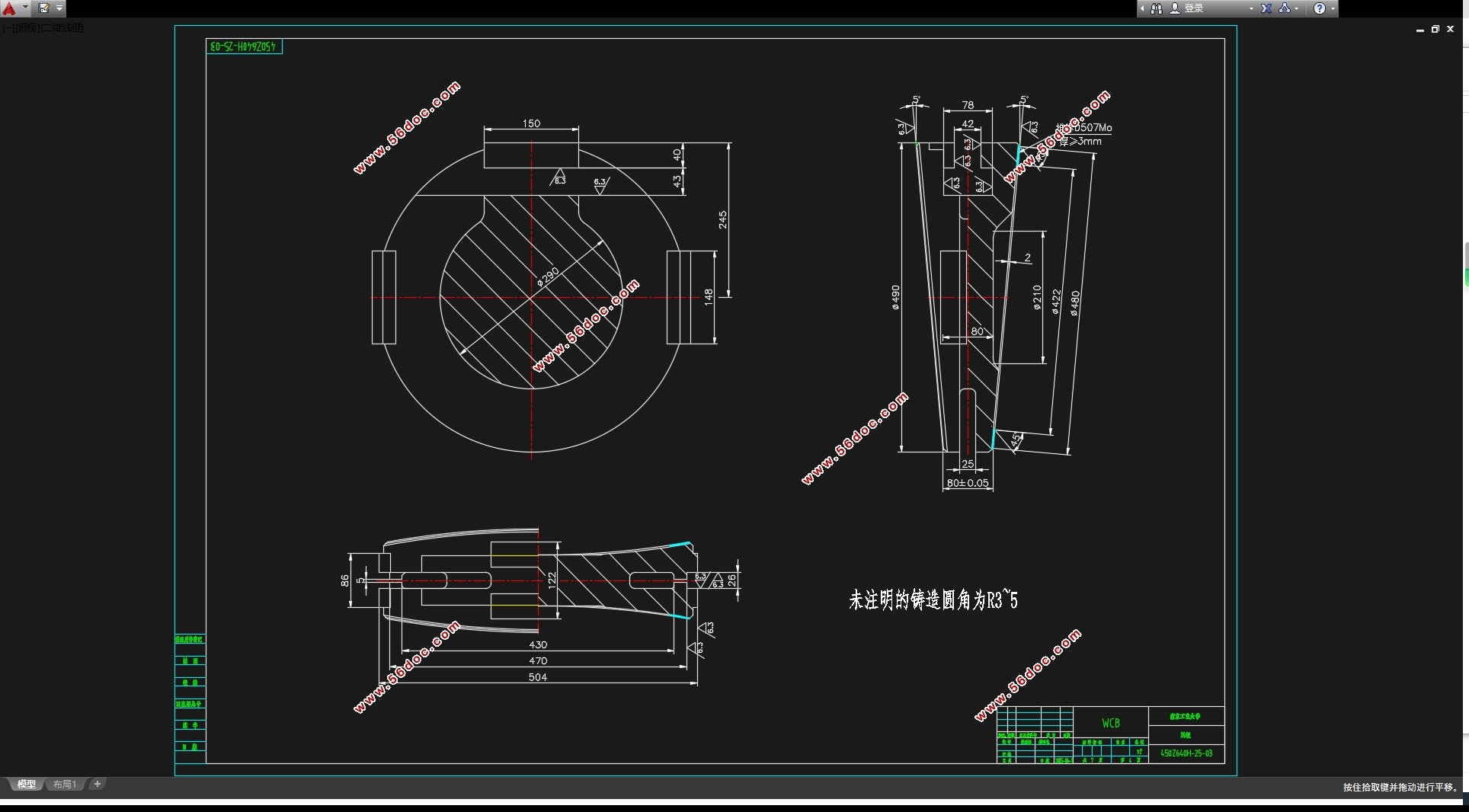Collapse the InfoCenter left arrow

click(1142, 8)
